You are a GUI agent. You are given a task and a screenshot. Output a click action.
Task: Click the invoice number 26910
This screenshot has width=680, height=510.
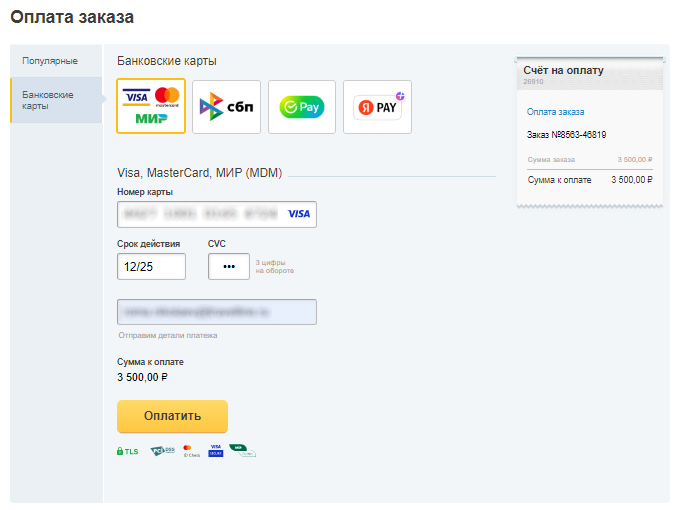[533, 82]
